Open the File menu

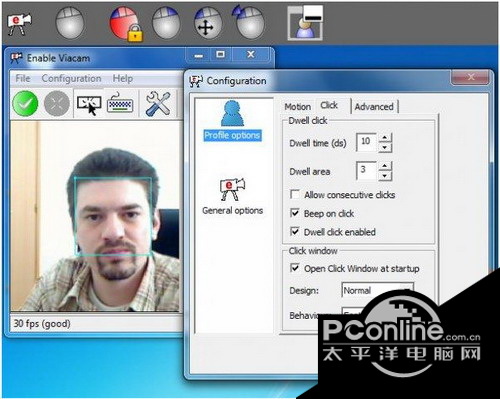coord(23,78)
